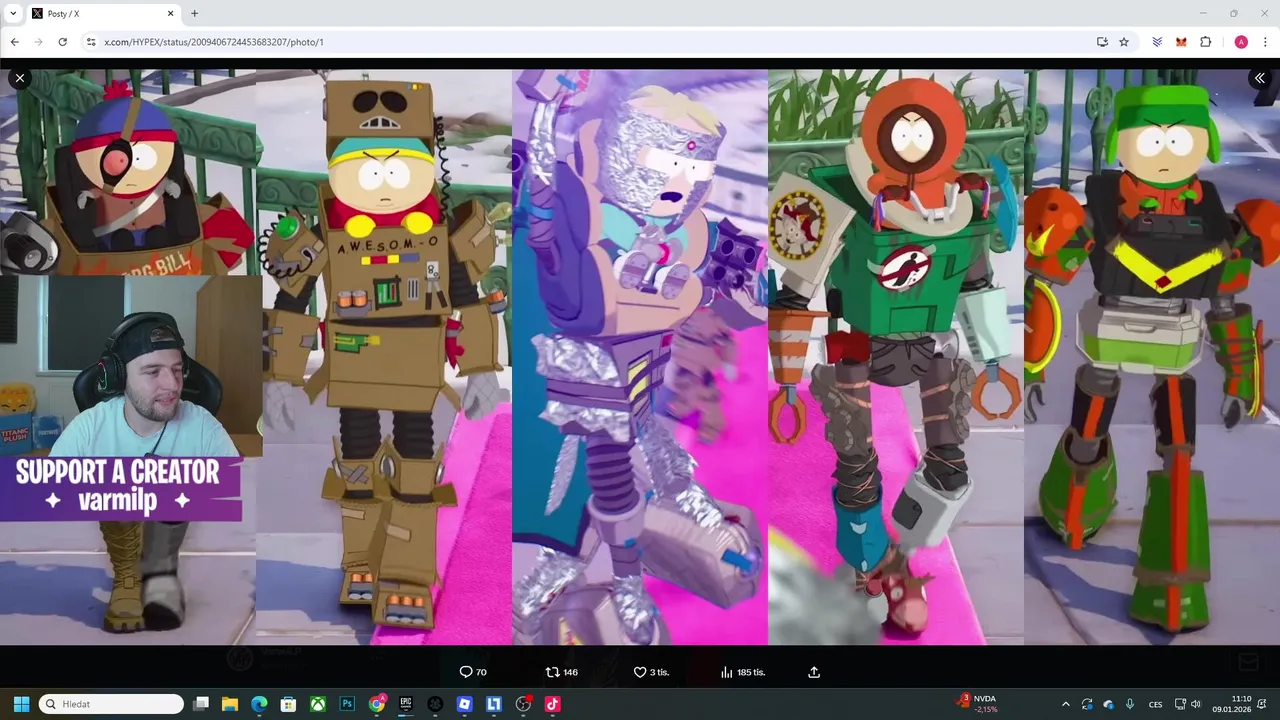Viewport: 1280px width, 720px height.
Task: Open the clock showing 11:10 09.01.2026
Action: (1231, 704)
